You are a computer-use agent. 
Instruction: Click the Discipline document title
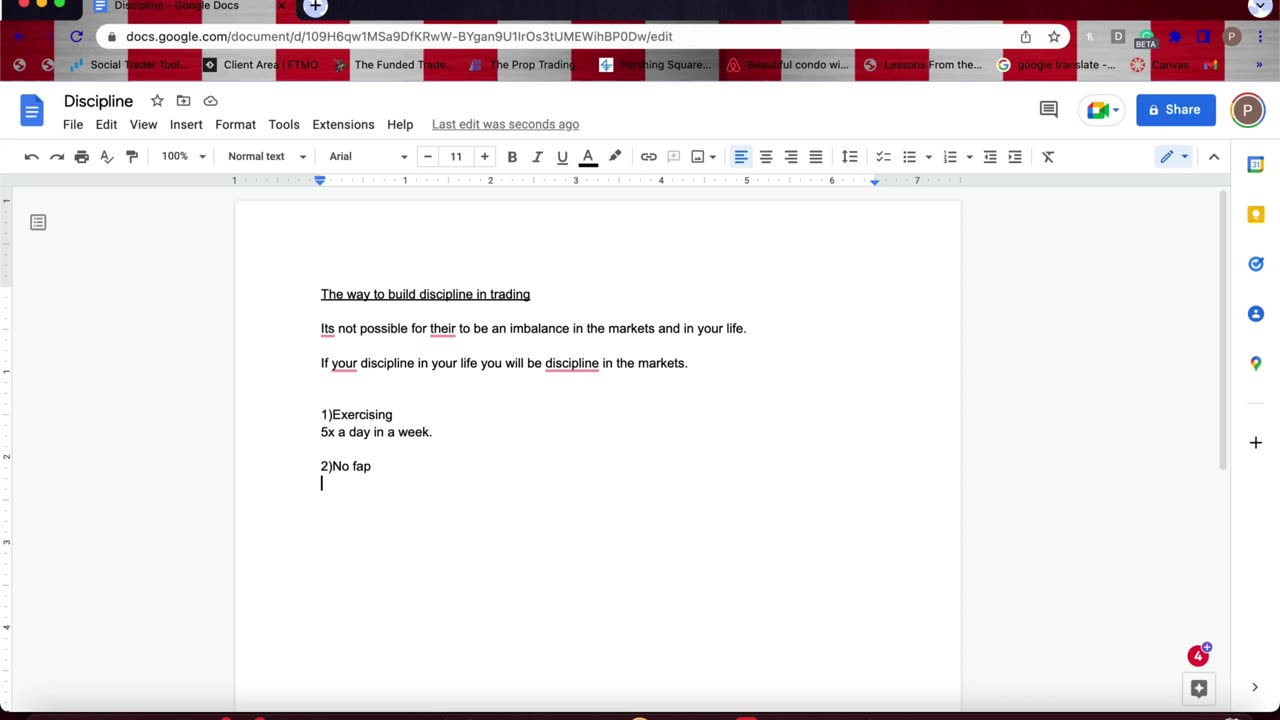point(98,101)
